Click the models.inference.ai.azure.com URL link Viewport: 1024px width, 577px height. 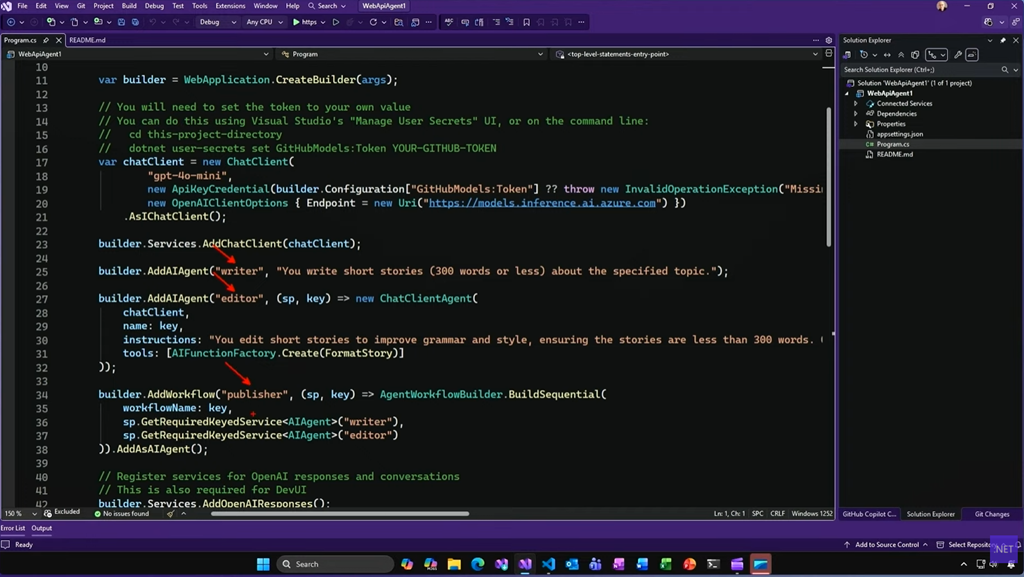[x=542, y=203]
